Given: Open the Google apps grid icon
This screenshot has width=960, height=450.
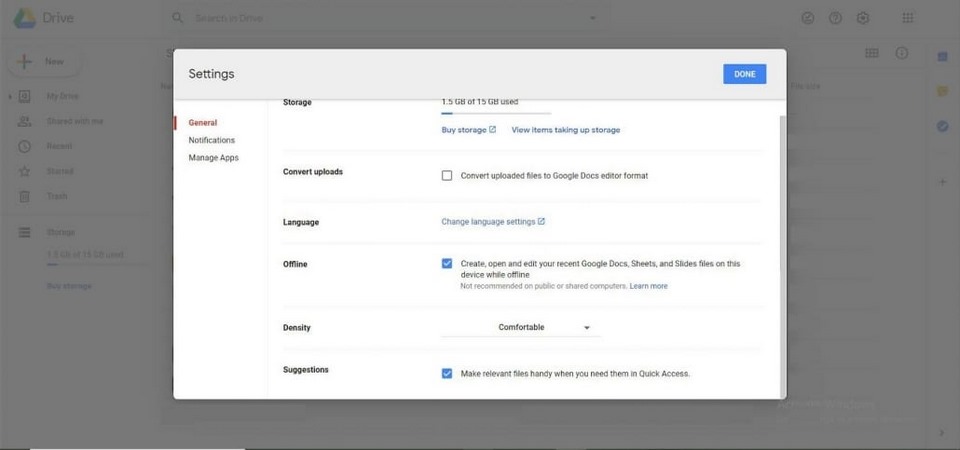Looking at the screenshot, I should tap(908, 18).
